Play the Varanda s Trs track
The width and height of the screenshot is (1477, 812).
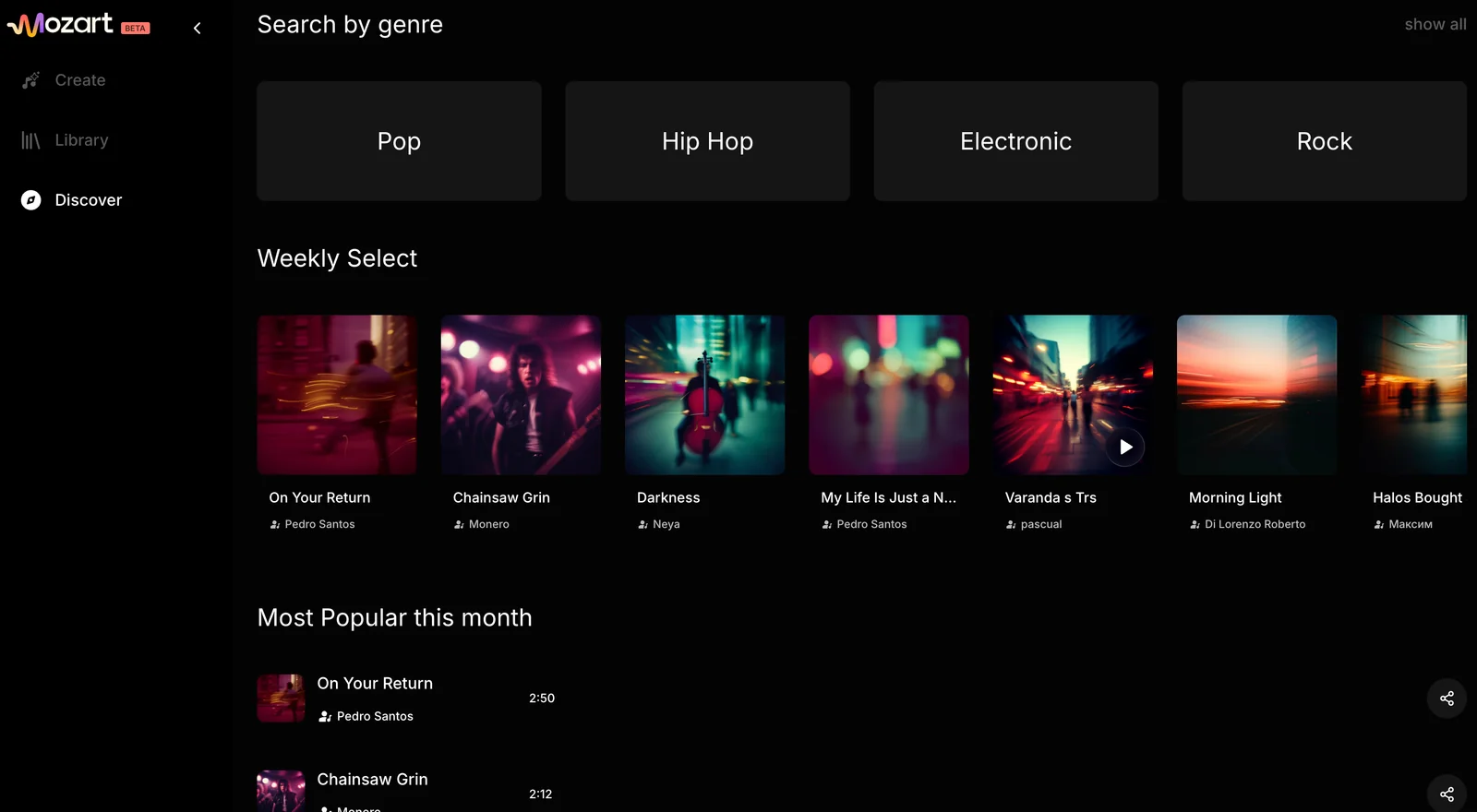pos(1125,448)
